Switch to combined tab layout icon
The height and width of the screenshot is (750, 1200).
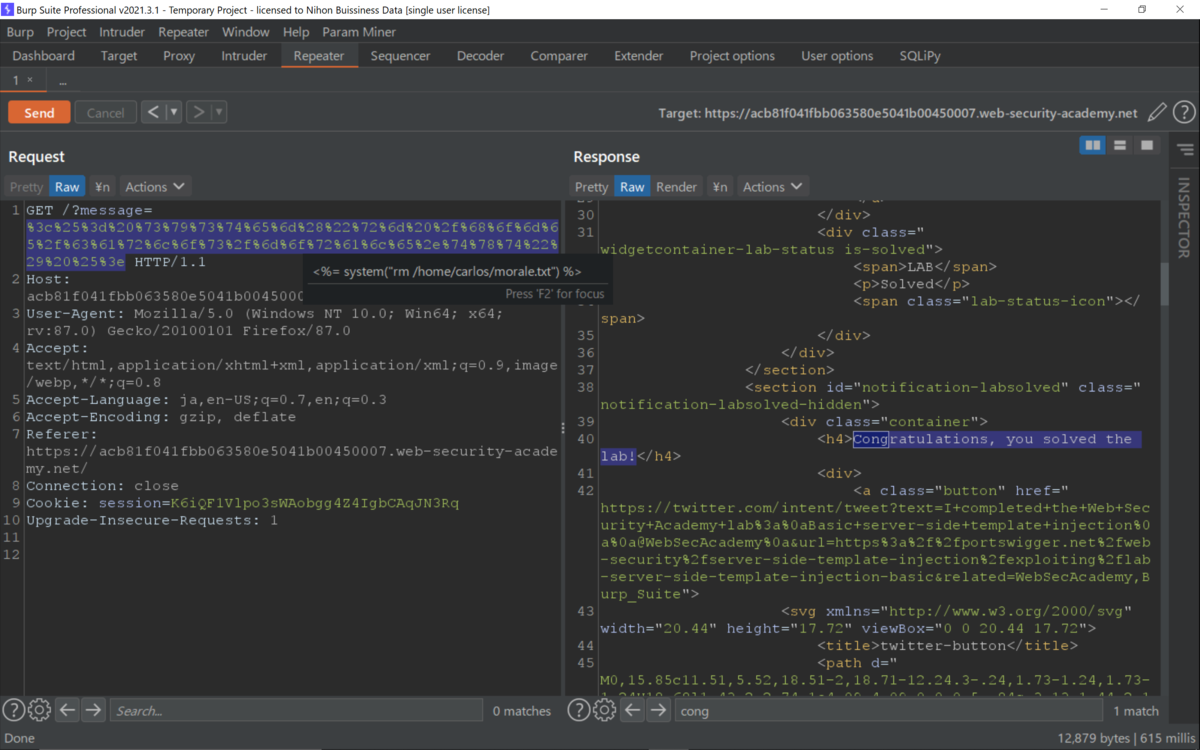[1147, 146]
